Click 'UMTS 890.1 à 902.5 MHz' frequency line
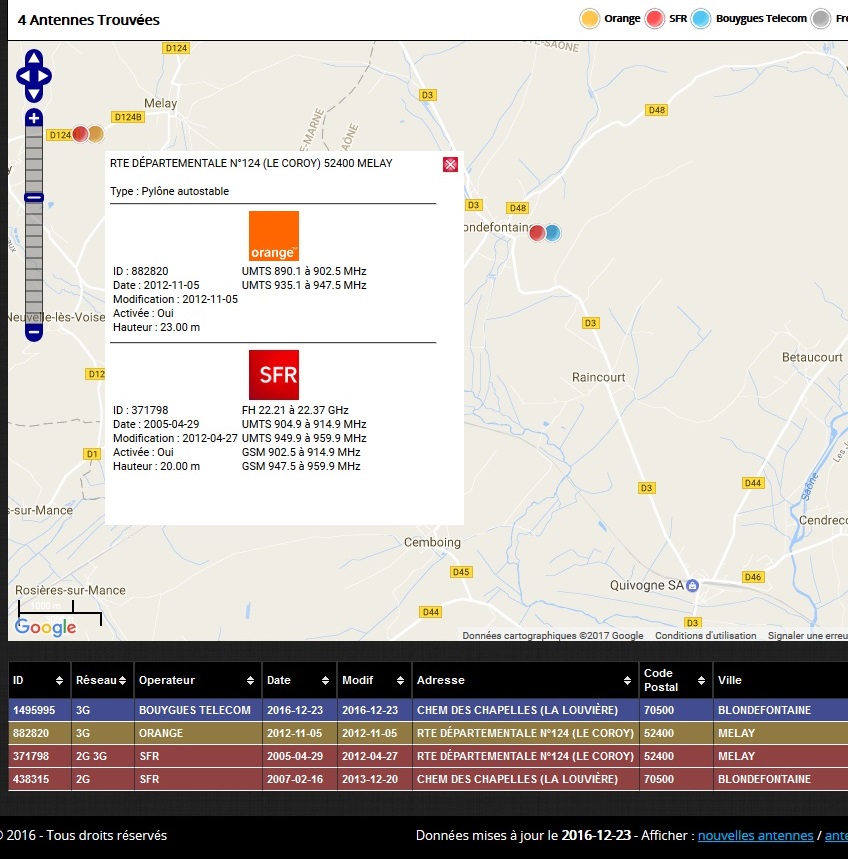The height and width of the screenshot is (859, 848). 304,271
